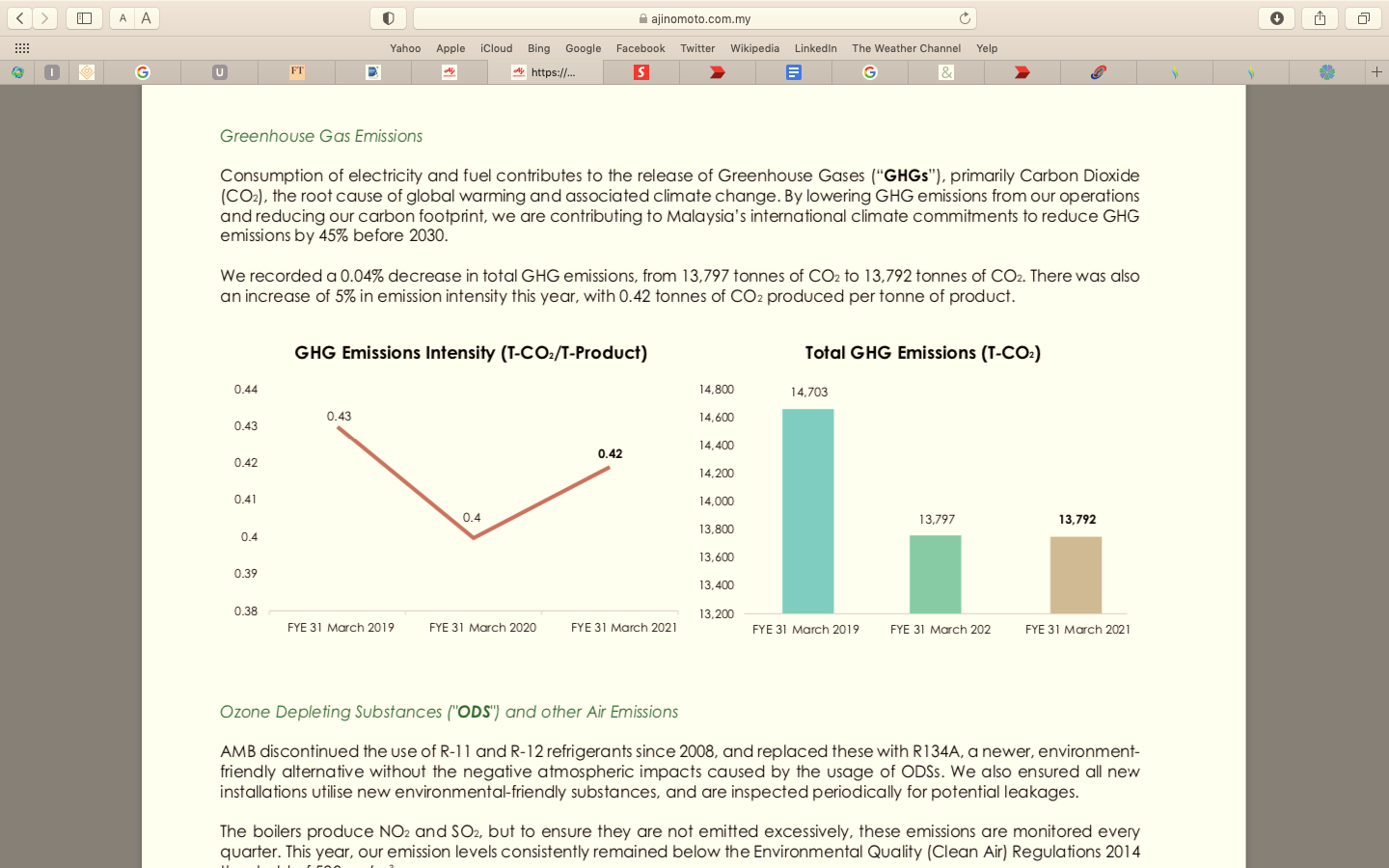Switch to the Google tab beside the 'U' tab
The image size is (1389, 868).
pyautogui.click(x=143, y=72)
